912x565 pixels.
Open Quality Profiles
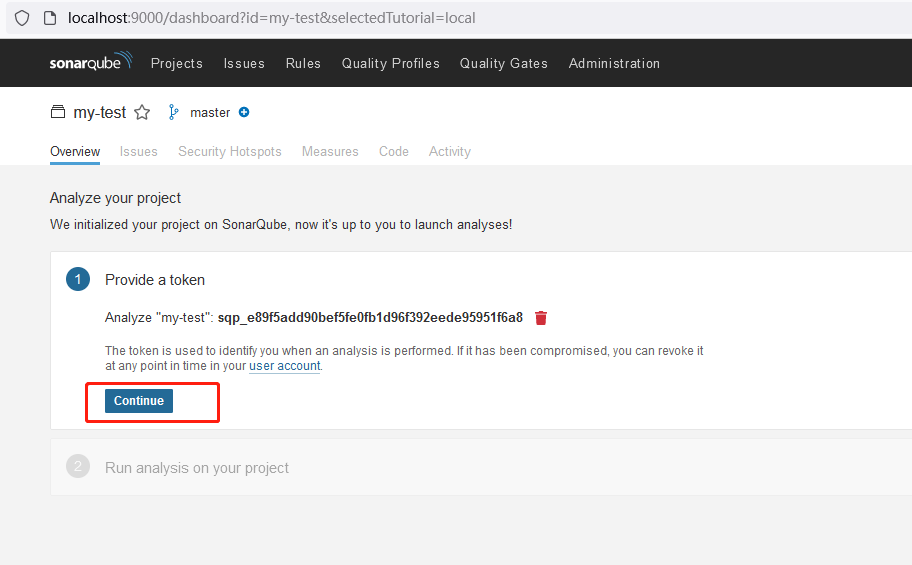[391, 63]
